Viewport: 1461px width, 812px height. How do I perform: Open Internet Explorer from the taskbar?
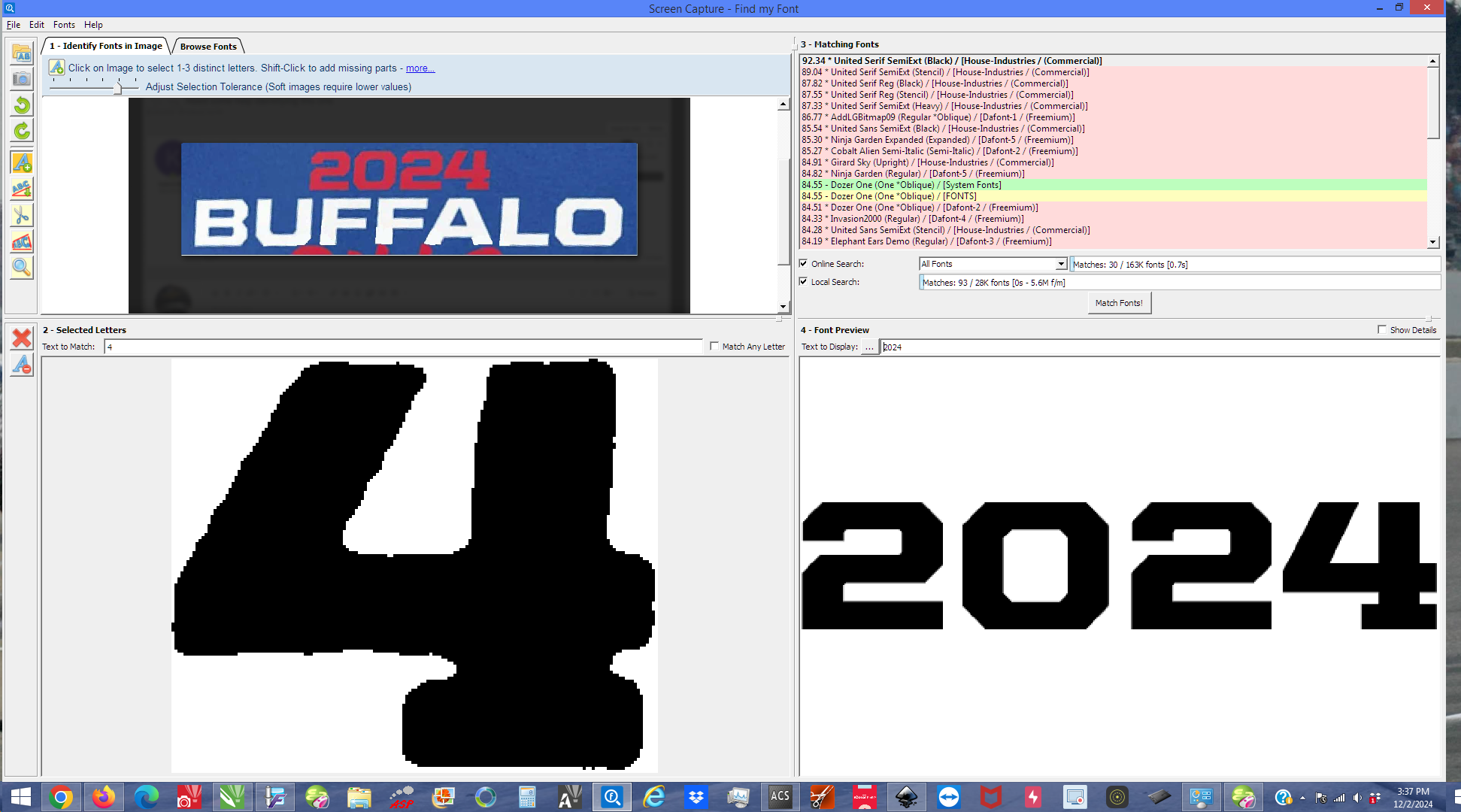pyautogui.click(x=654, y=797)
